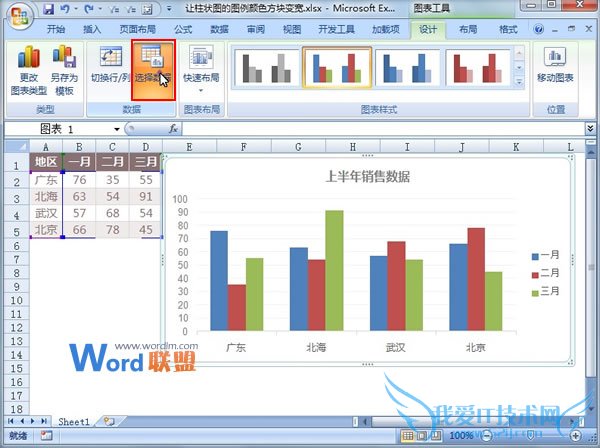Viewport: 600px width, 448px height.
Task: Show next row of chart styles
Action: (x=519, y=68)
